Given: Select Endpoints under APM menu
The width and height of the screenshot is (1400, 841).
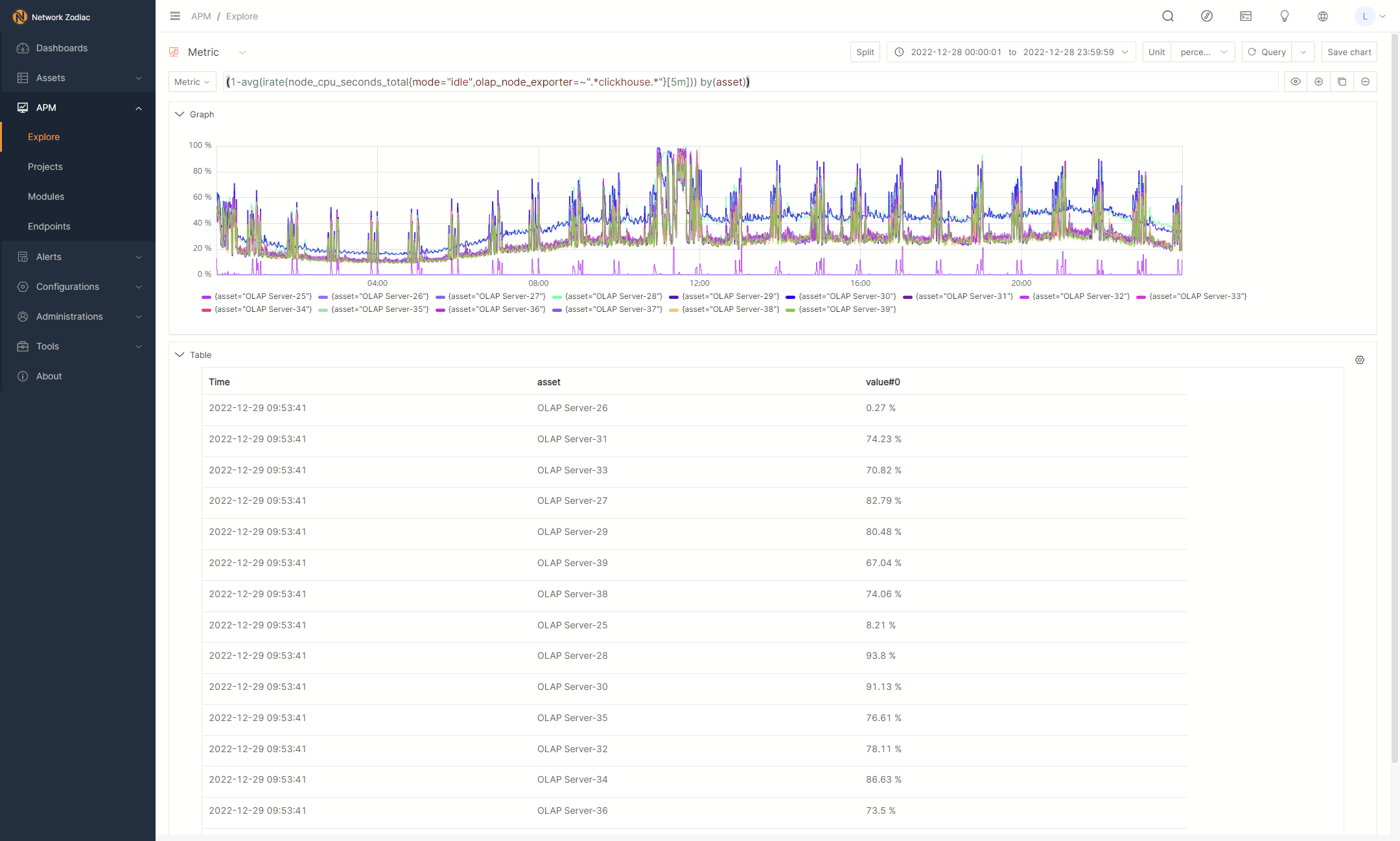Looking at the screenshot, I should pyautogui.click(x=49, y=226).
